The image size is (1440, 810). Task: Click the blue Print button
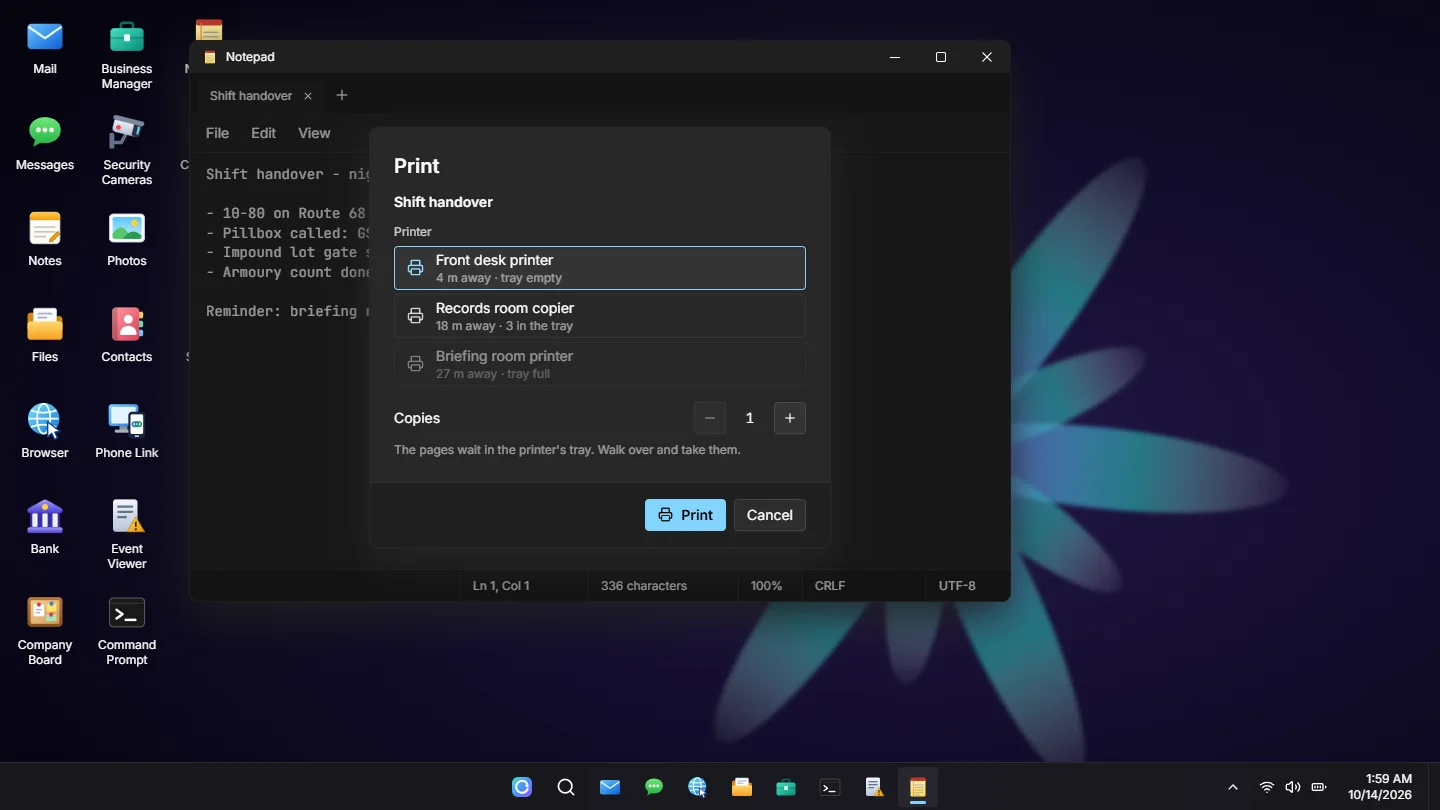(685, 515)
